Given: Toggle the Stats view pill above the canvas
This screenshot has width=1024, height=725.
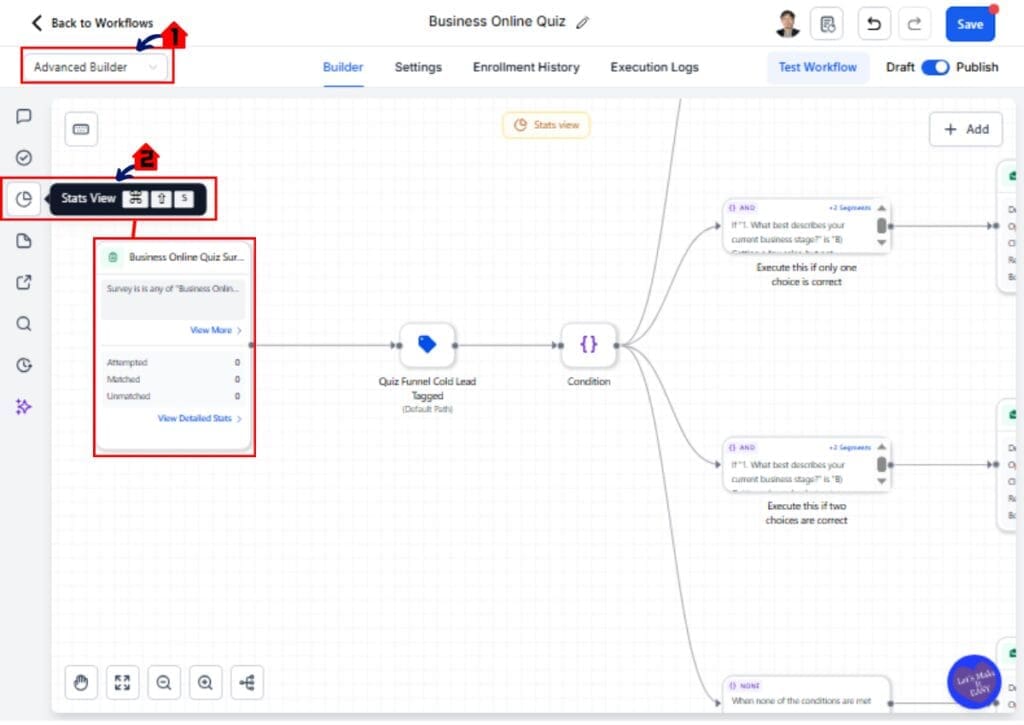Looking at the screenshot, I should pyautogui.click(x=546, y=126).
